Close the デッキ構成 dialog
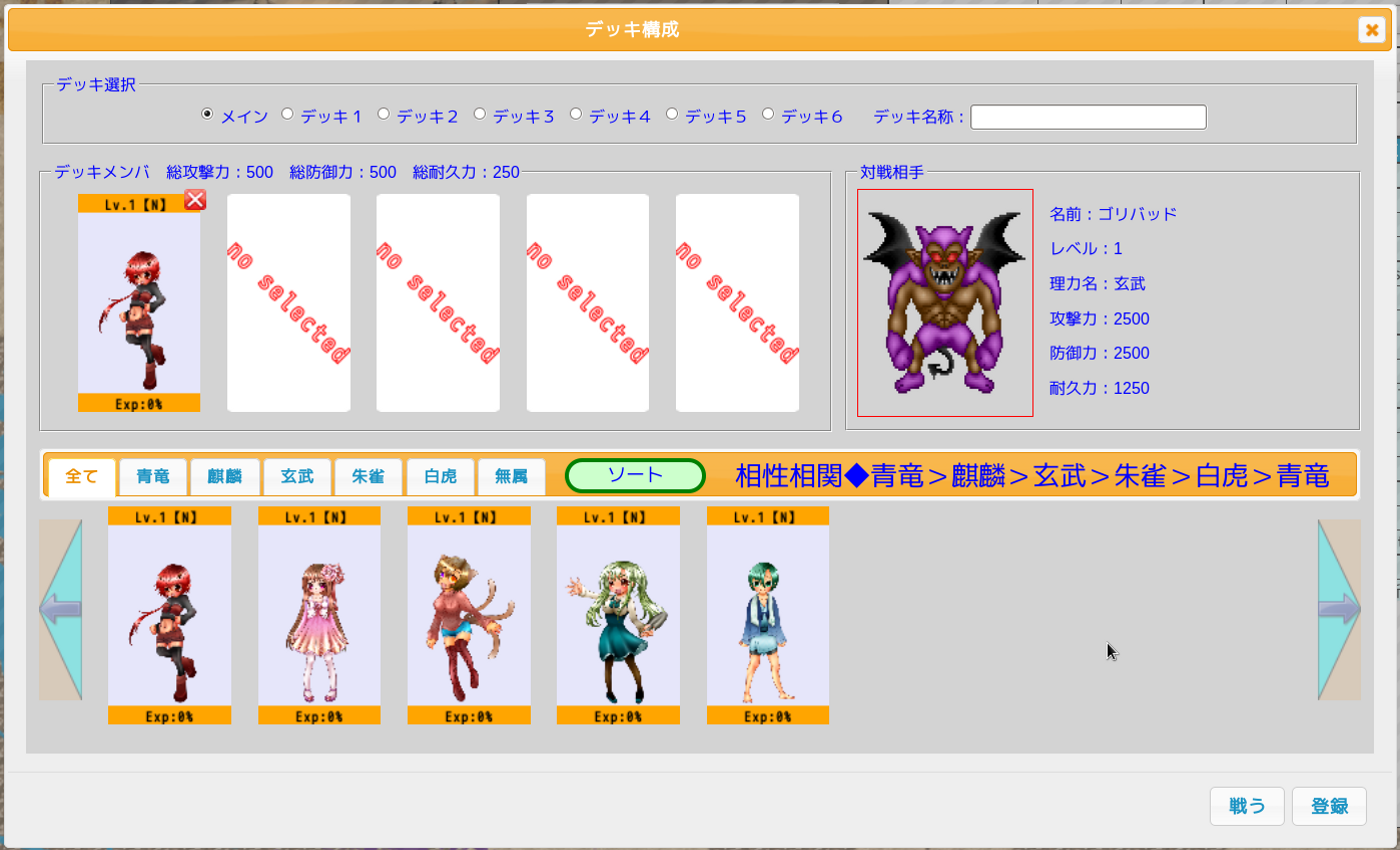 1371,30
